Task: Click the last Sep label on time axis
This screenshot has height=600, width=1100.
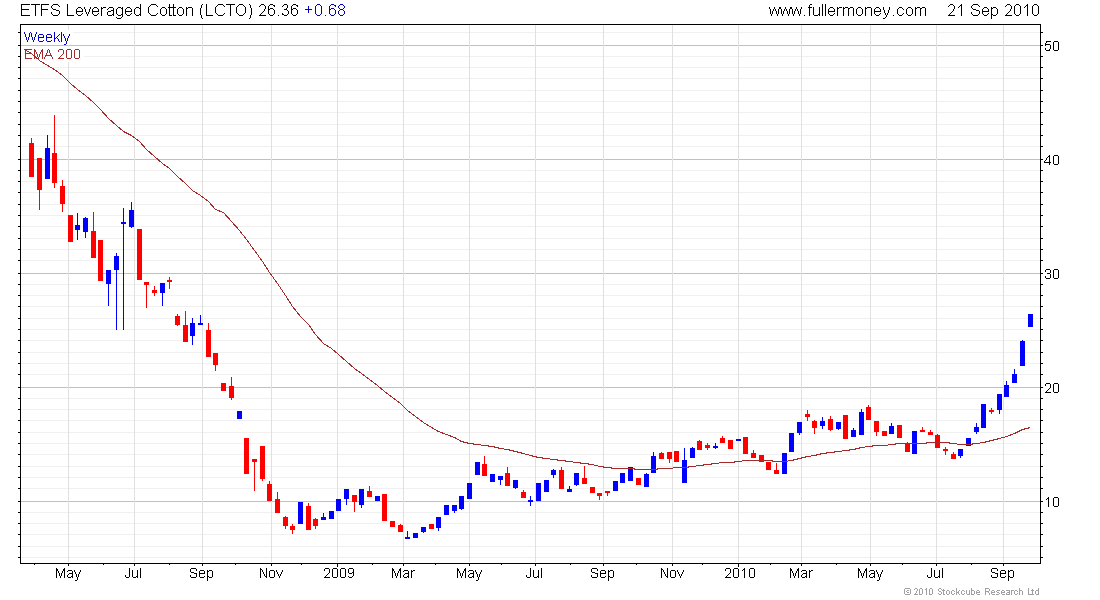Action: tap(1002, 573)
